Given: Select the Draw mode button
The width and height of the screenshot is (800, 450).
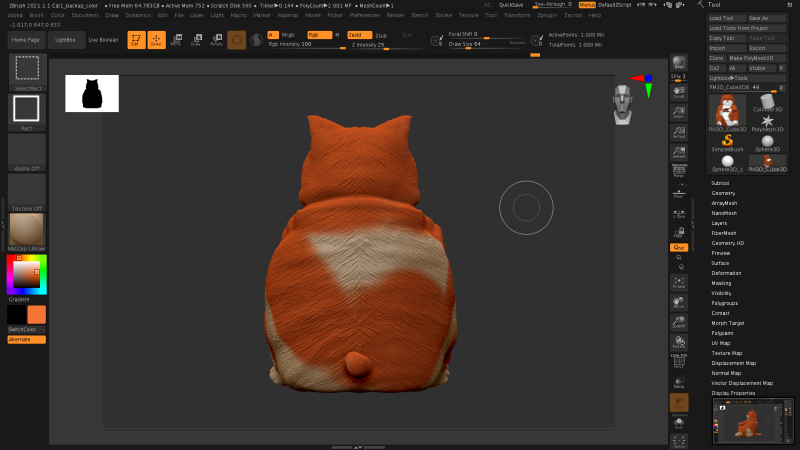Looking at the screenshot, I should 156,40.
